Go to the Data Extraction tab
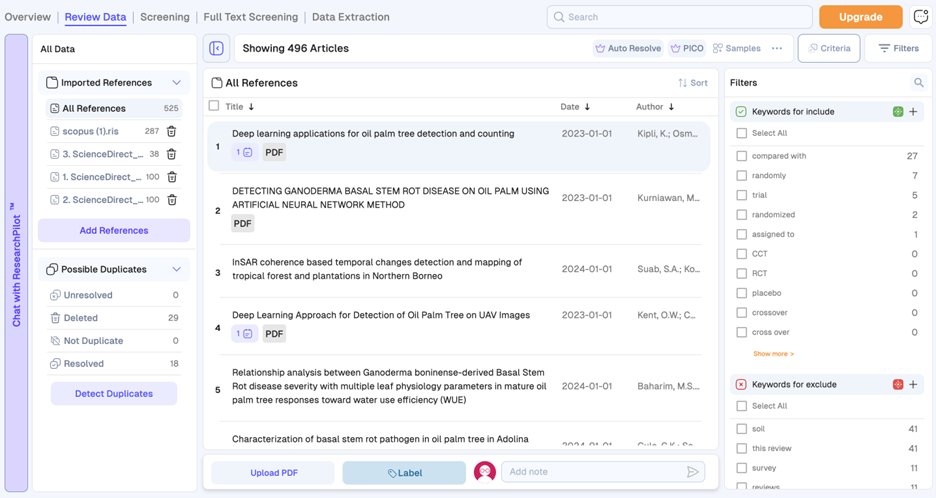936x498 pixels. 351,17
